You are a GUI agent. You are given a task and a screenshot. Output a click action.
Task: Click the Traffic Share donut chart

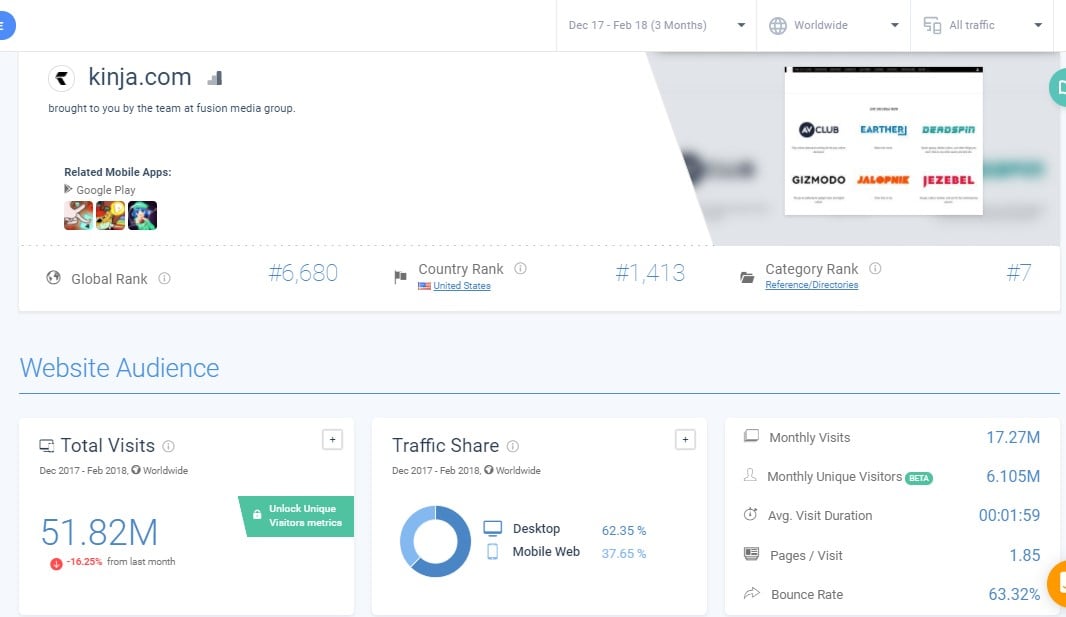(x=435, y=541)
